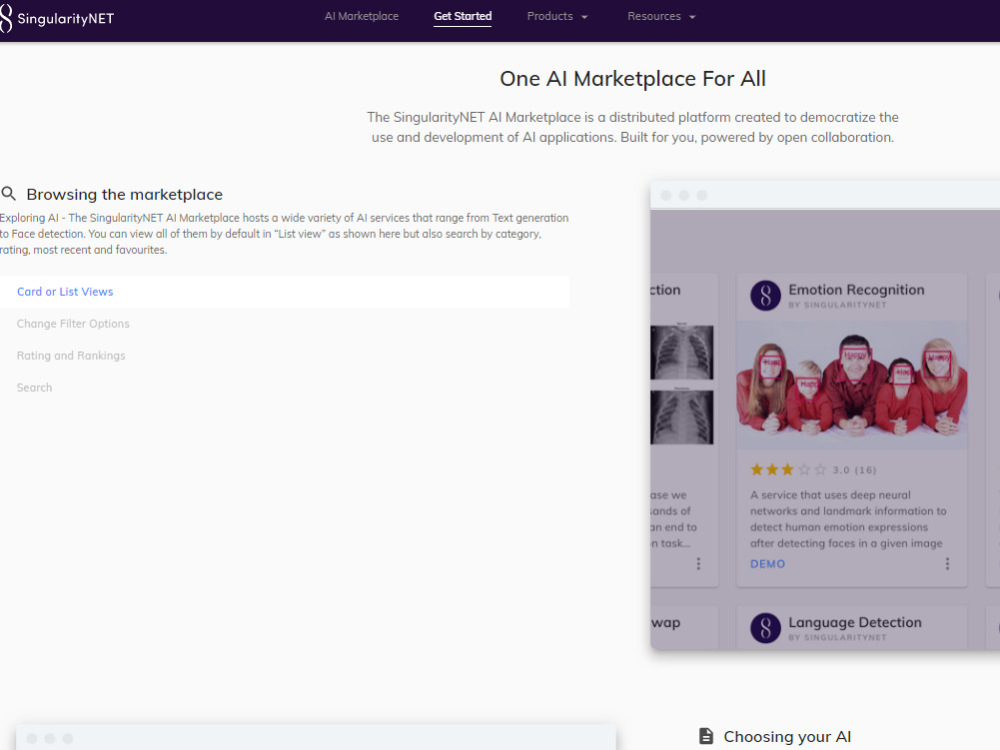Viewport: 1000px width, 750px height.
Task: Click the Language Detection card title
Action: [x=855, y=622]
